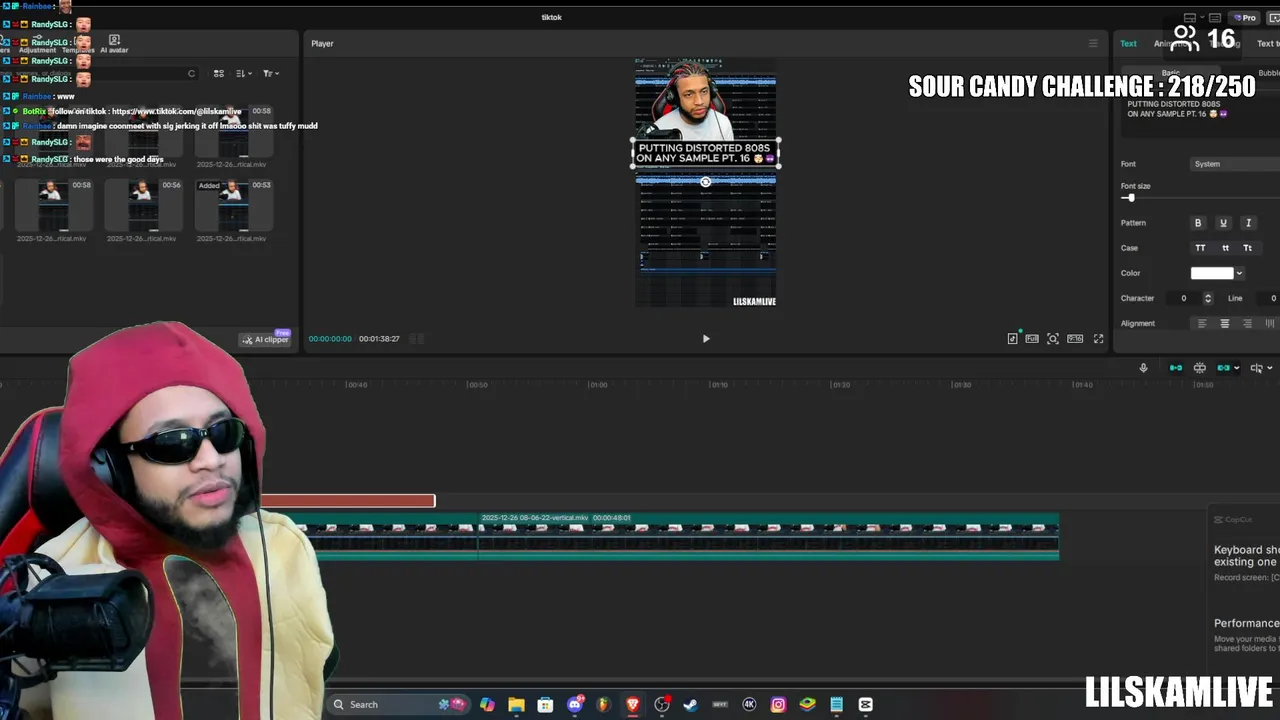Enter fullscreen player mode
This screenshot has width=1280, height=720.
1098,339
